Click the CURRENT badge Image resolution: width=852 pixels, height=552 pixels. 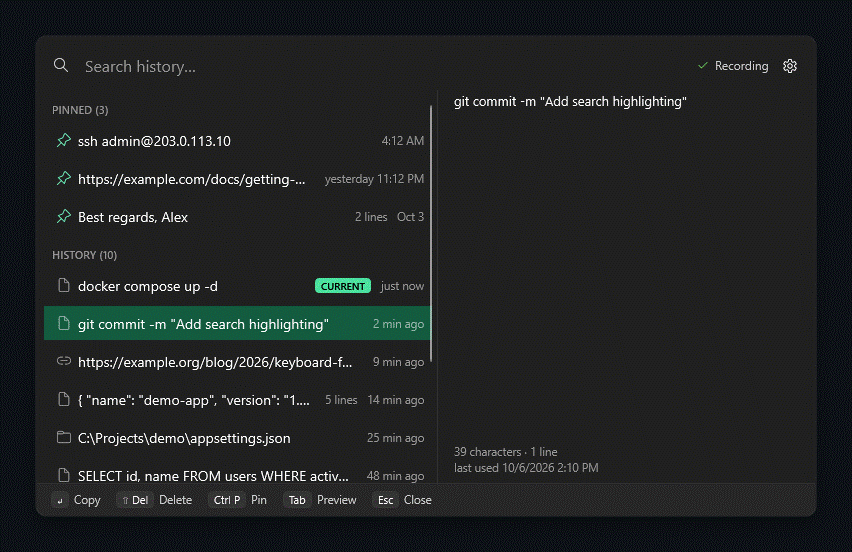click(343, 286)
